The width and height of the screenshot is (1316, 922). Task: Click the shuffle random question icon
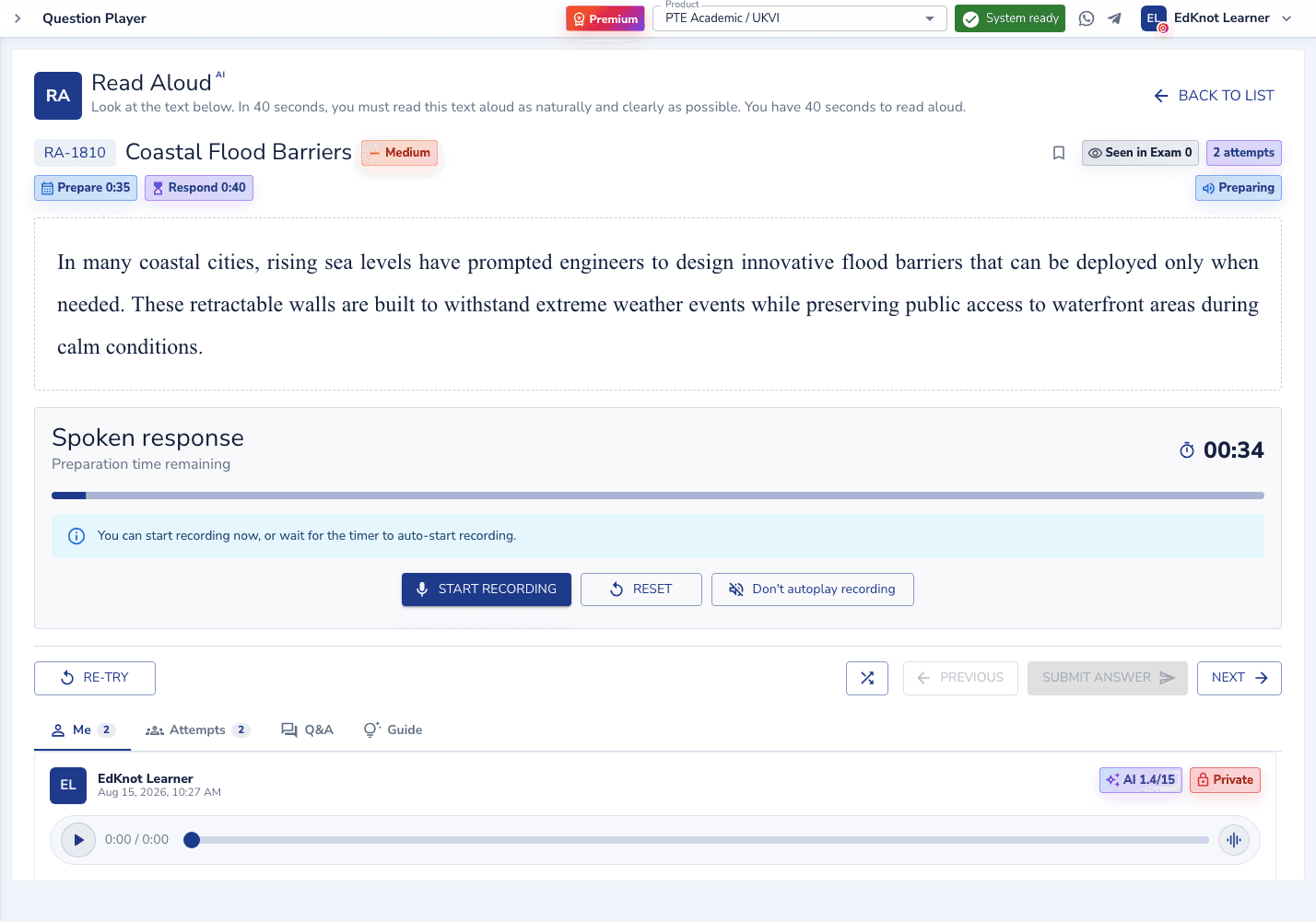tap(867, 678)
